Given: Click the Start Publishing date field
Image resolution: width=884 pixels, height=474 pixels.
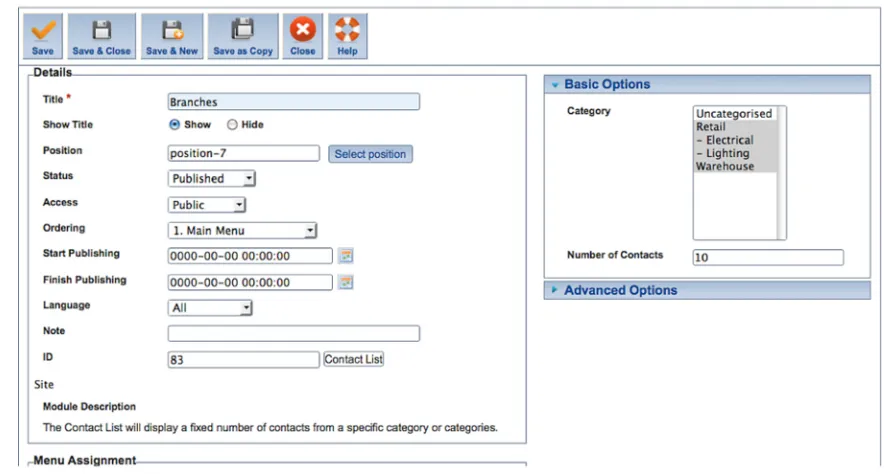Looking at the screenshot, I should click(x=250, y=256).
